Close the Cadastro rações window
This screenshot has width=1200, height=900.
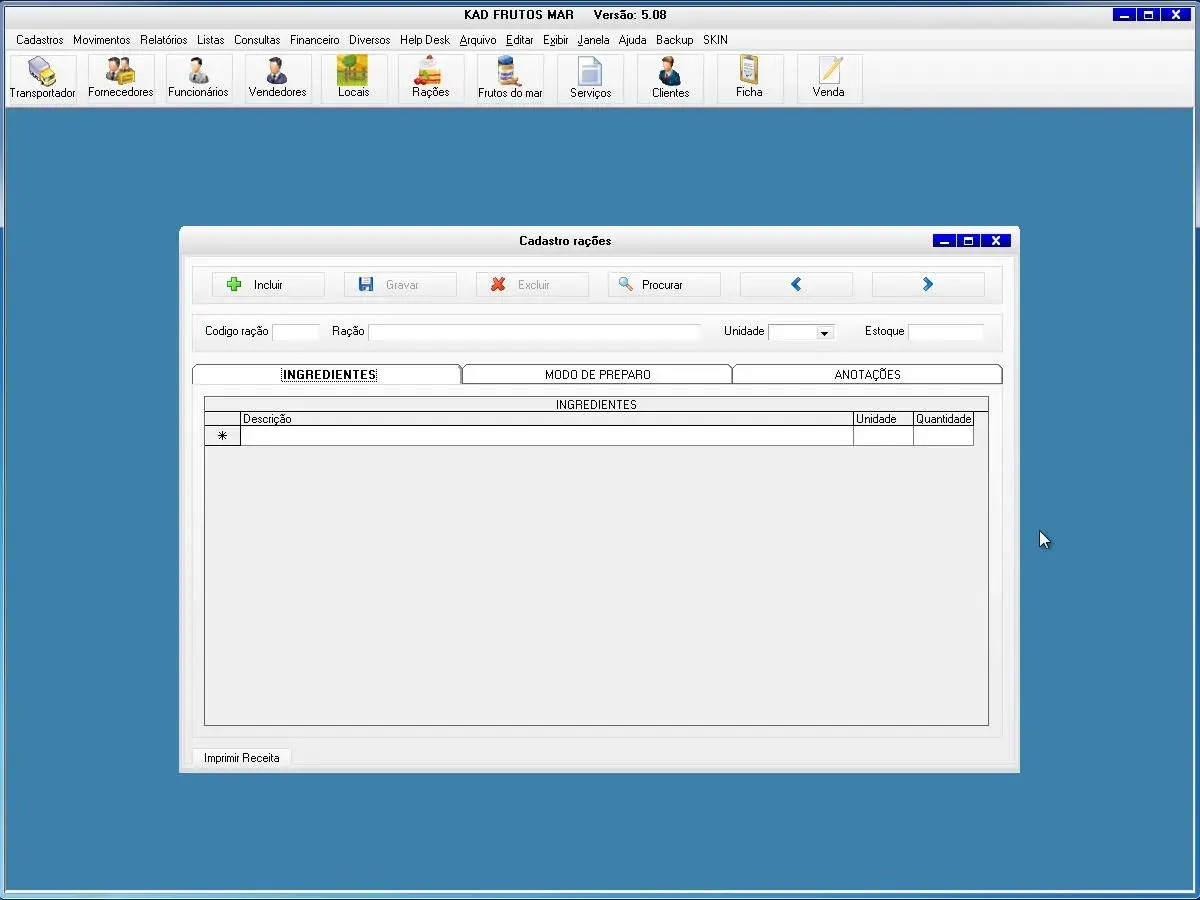[x=996, y=241]
